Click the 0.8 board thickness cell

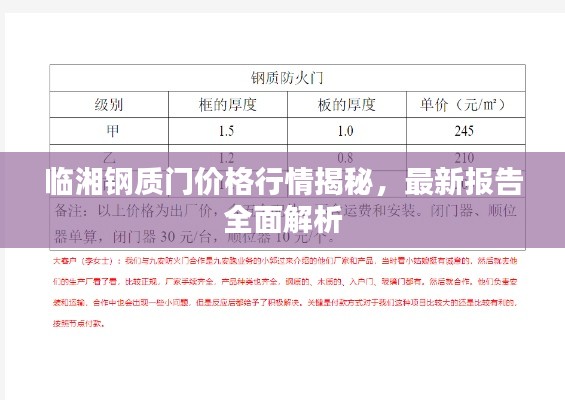[346, 158]
